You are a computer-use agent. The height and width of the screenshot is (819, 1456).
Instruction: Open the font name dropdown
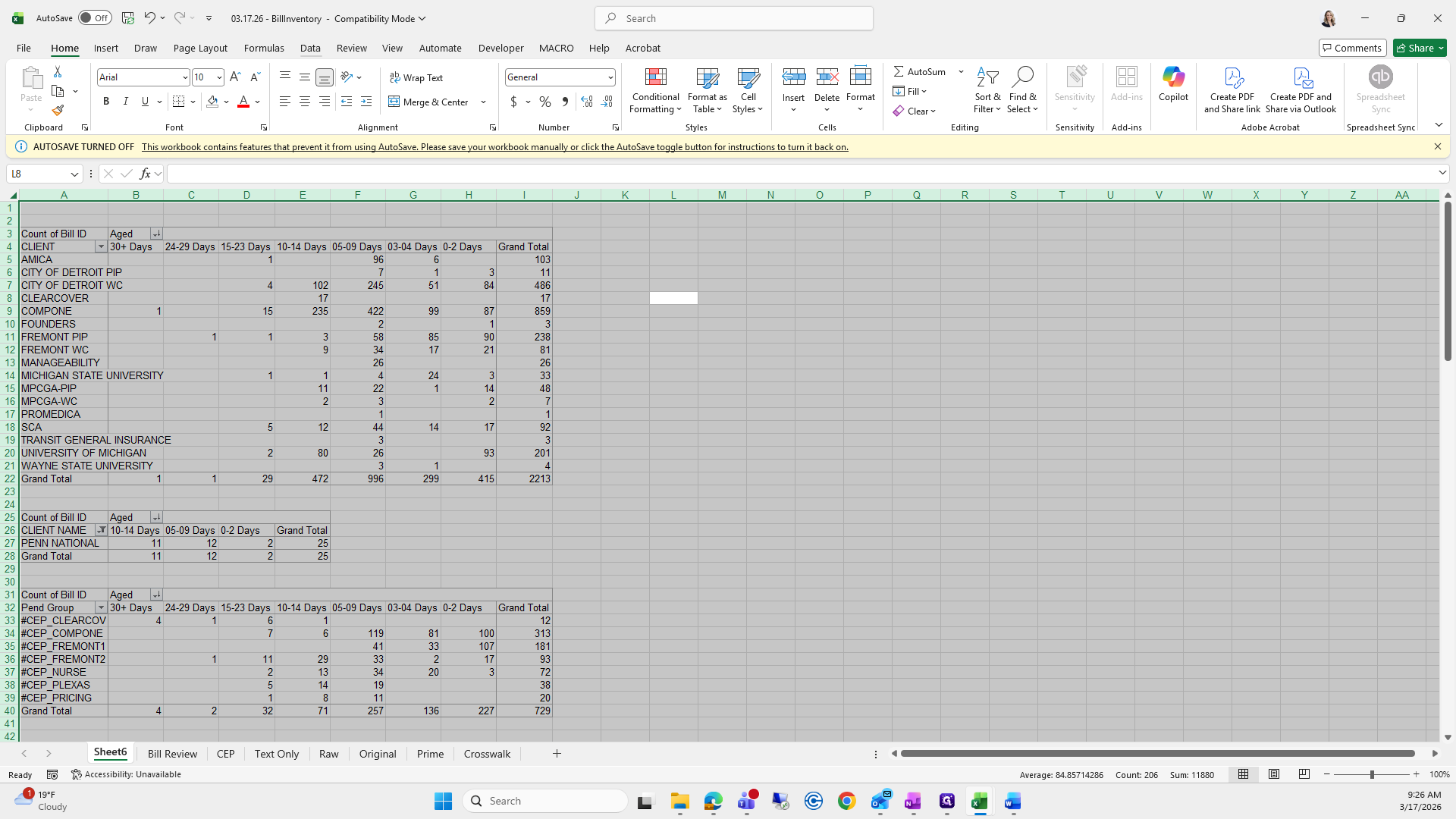click(x=184, y=77)
